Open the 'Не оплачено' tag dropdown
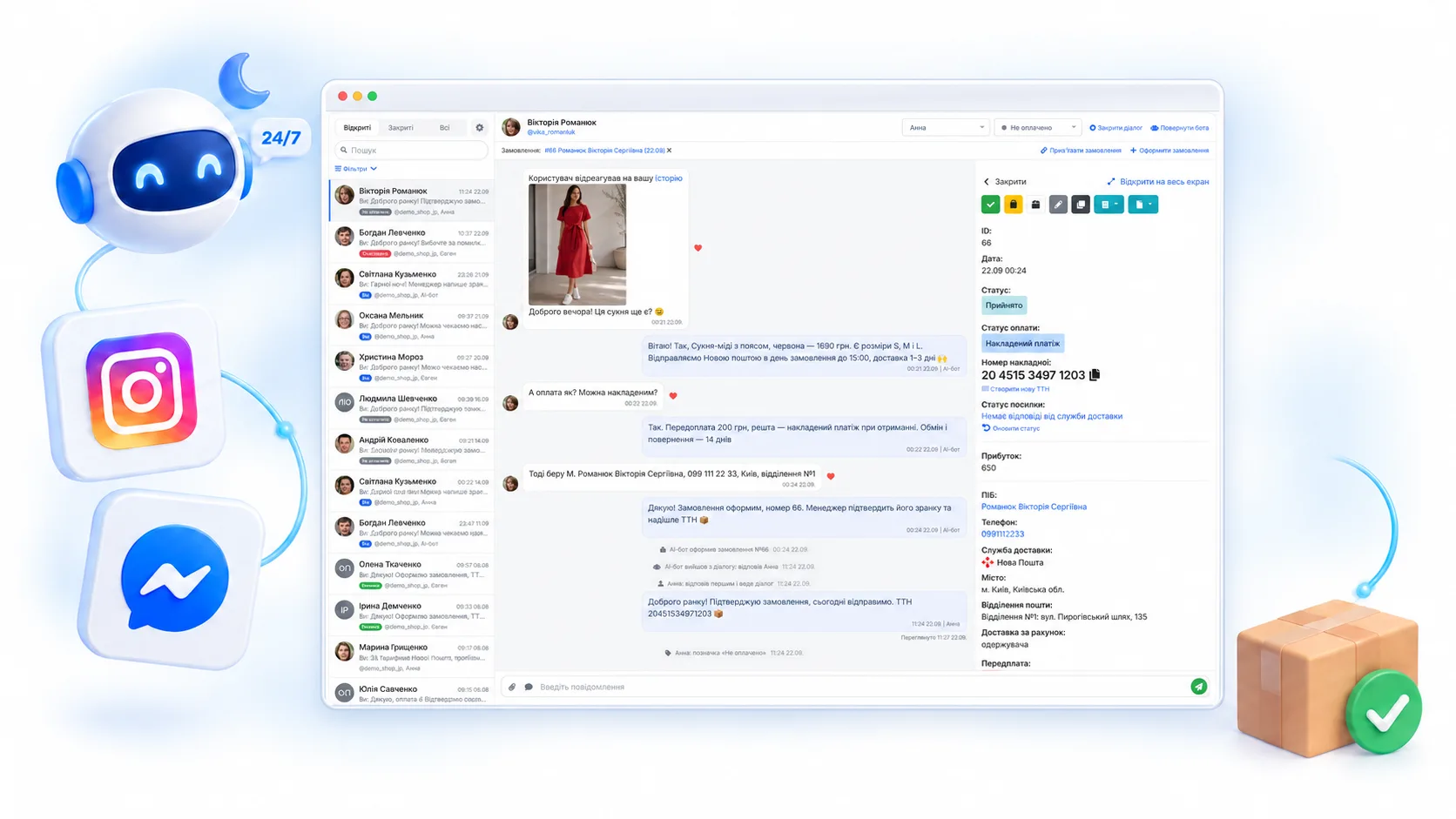This screenshot has height=819, width=1456. click(x=1037, y=128)
